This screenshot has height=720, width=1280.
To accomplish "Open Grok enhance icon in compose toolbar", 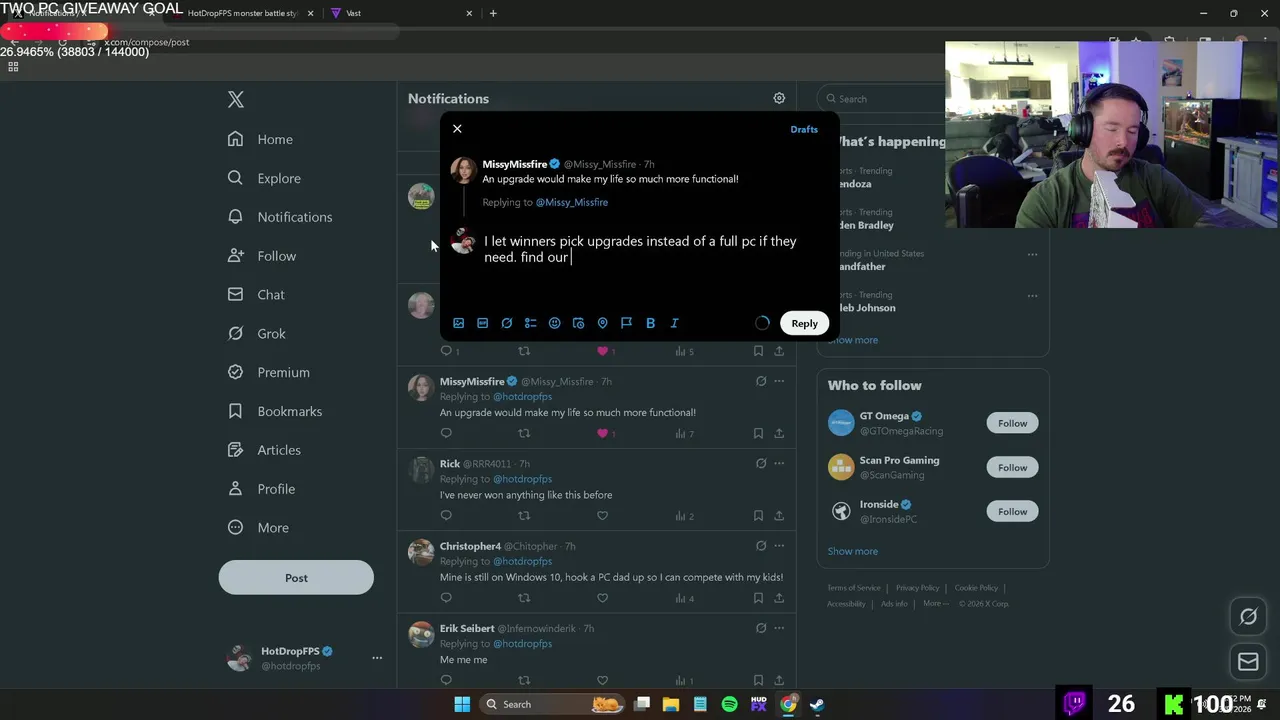I will pos(506,323).
